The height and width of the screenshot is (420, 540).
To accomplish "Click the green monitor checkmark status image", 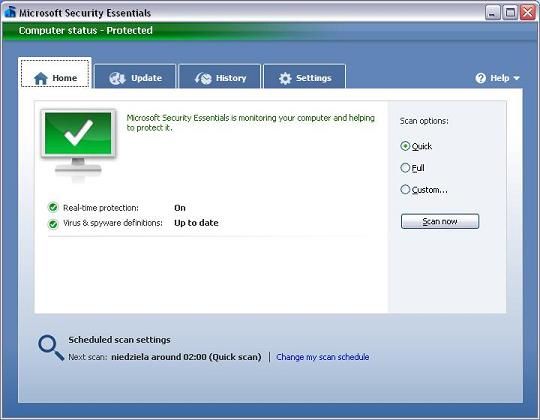I will click(78, 144).
